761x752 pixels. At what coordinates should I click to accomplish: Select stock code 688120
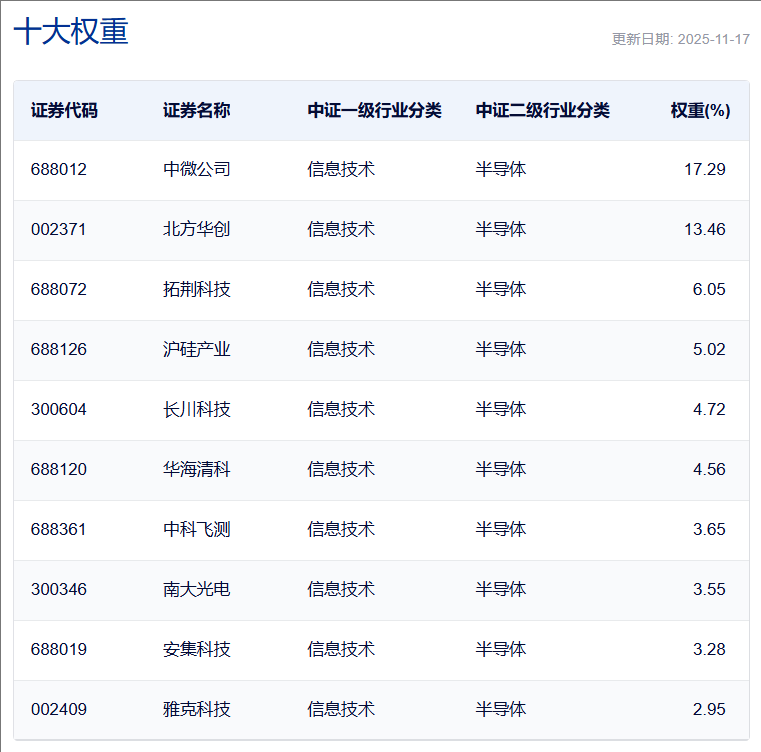59,469
